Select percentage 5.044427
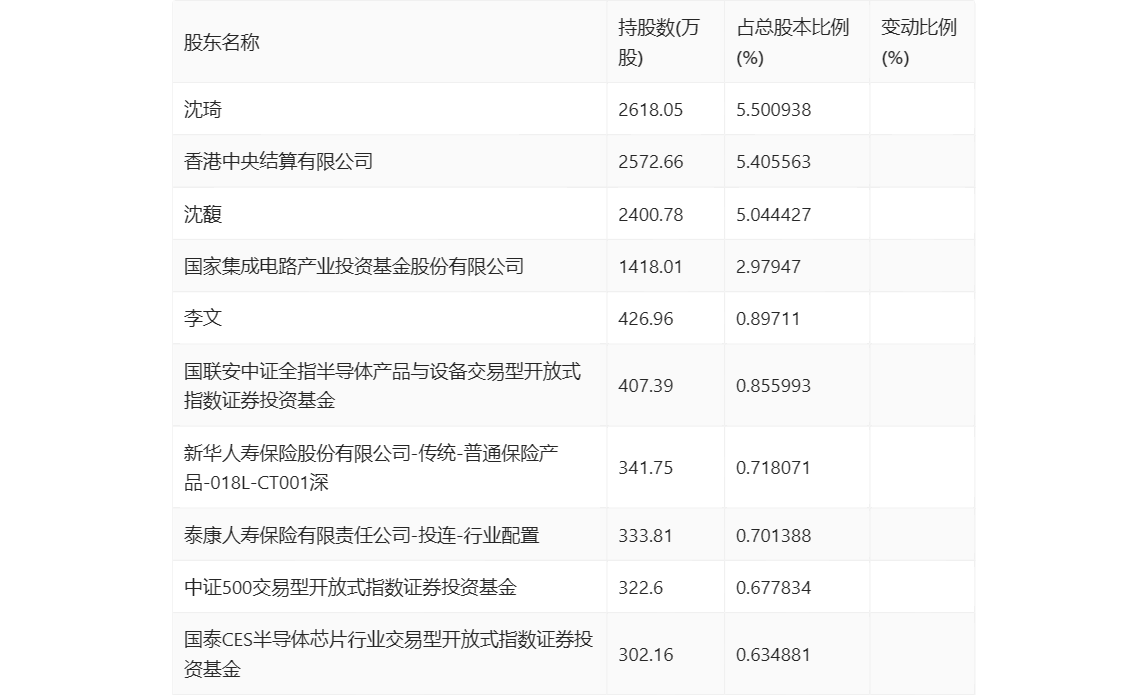 (773, 215)
